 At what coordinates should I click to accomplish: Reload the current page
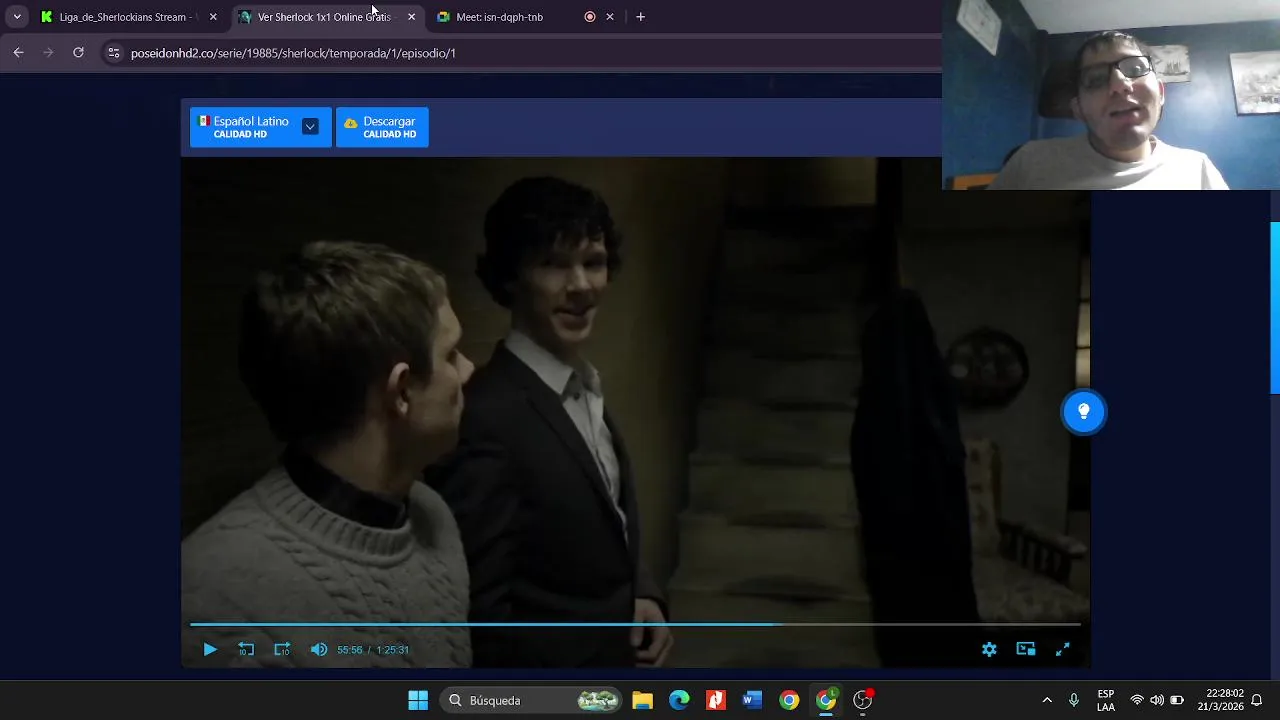coord(78,53)
